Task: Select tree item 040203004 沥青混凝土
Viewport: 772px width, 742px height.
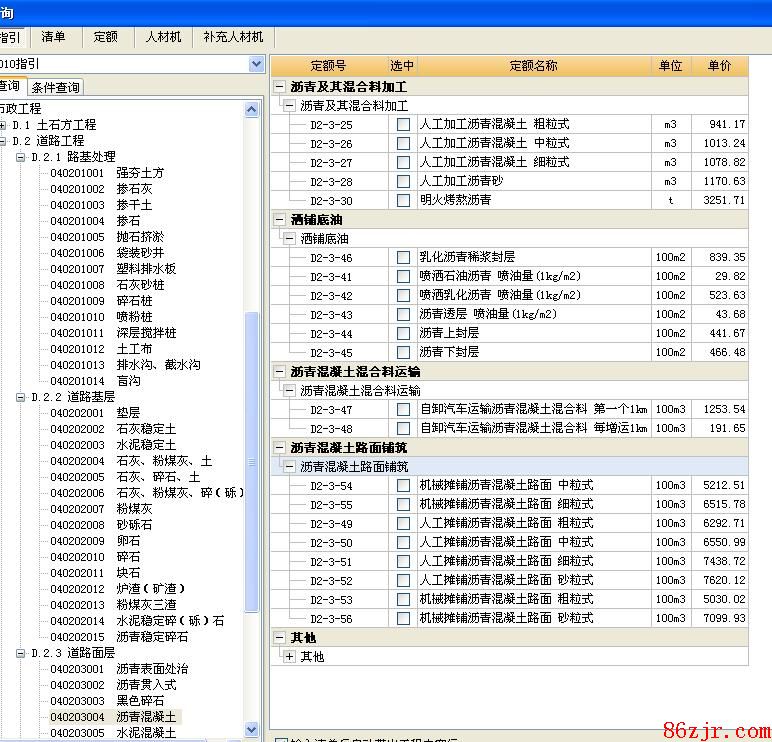Action: pyautogui.click(x=145, y=717)
